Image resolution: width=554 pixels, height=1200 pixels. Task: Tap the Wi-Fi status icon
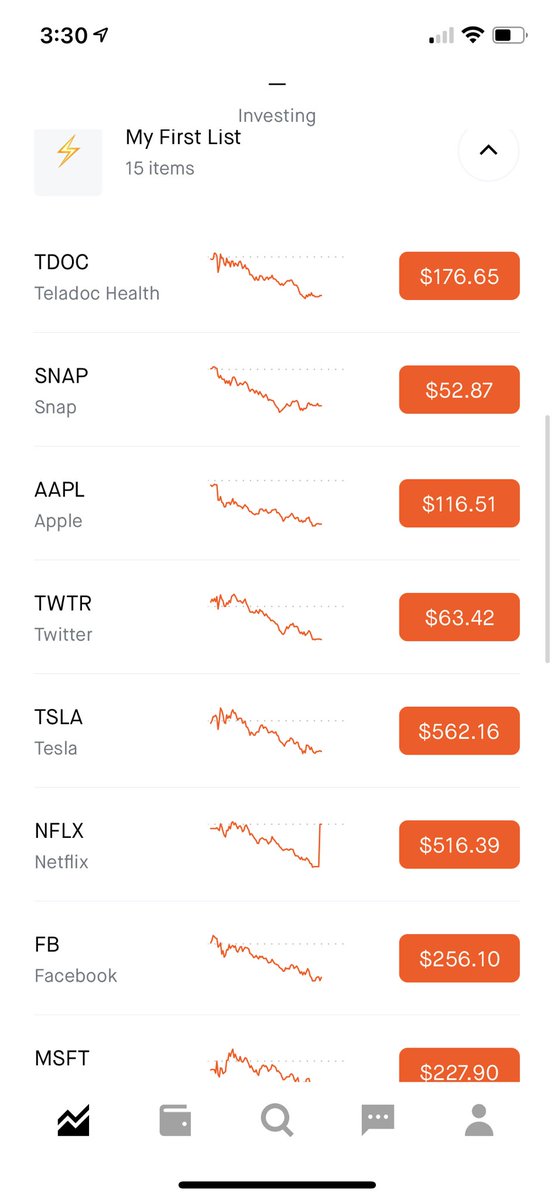472,35
